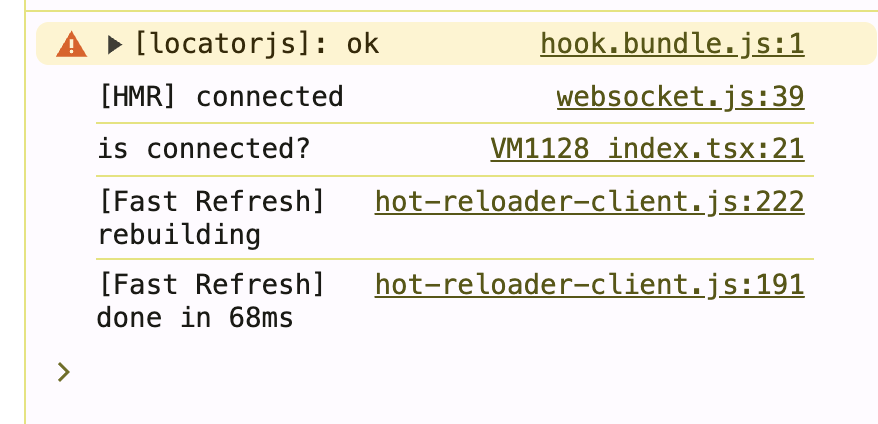The width and height of the screenshot is (878, 424).
Task: Follow the VM1128 index.tsx:21 link
Action: coord(647,149)
